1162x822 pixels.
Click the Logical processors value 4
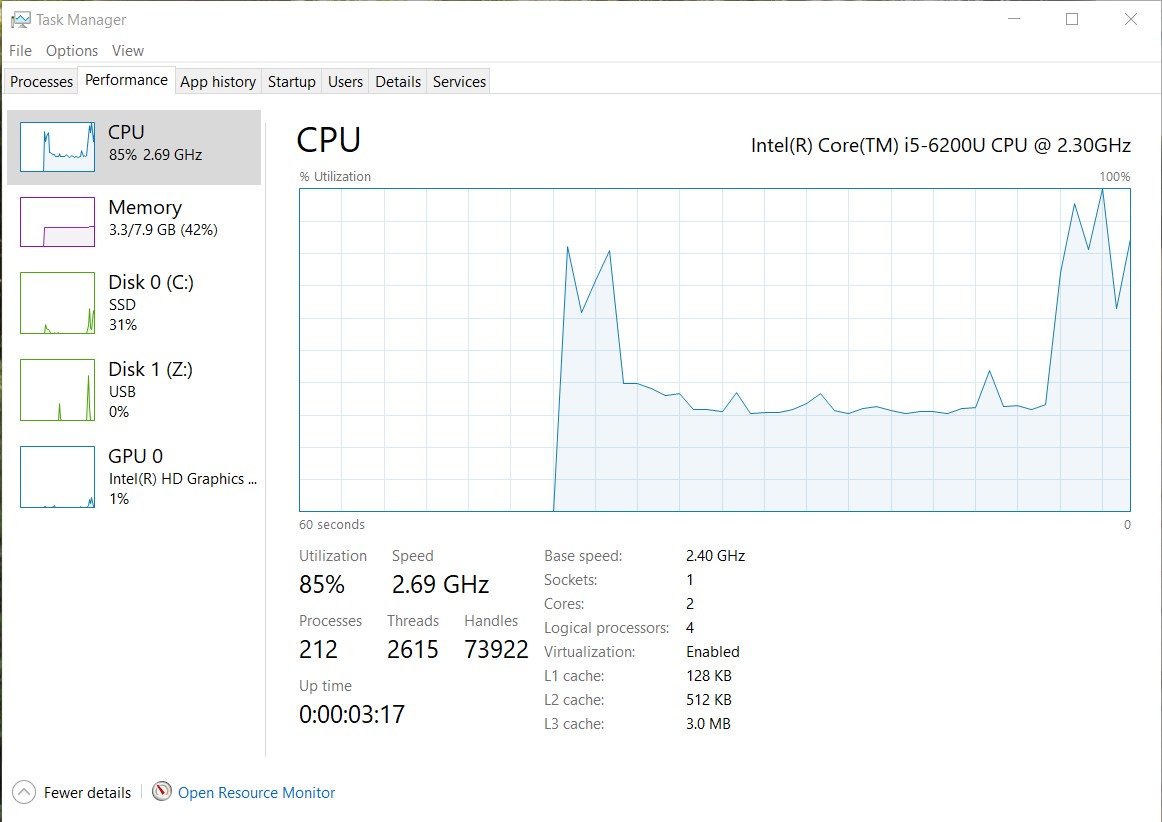690,628
